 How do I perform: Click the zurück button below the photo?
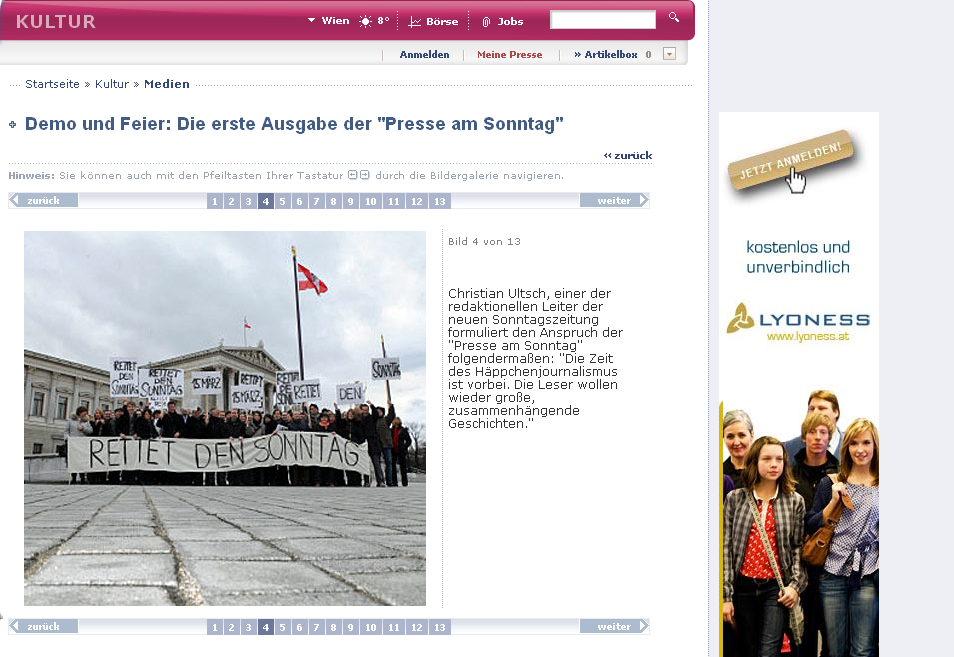pyautogui.click(x=43, y=626)
